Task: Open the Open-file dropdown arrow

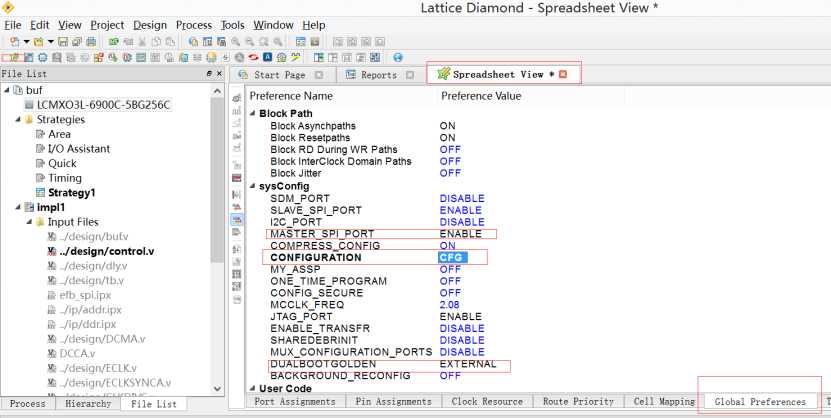Action: (x=50, y=42)
